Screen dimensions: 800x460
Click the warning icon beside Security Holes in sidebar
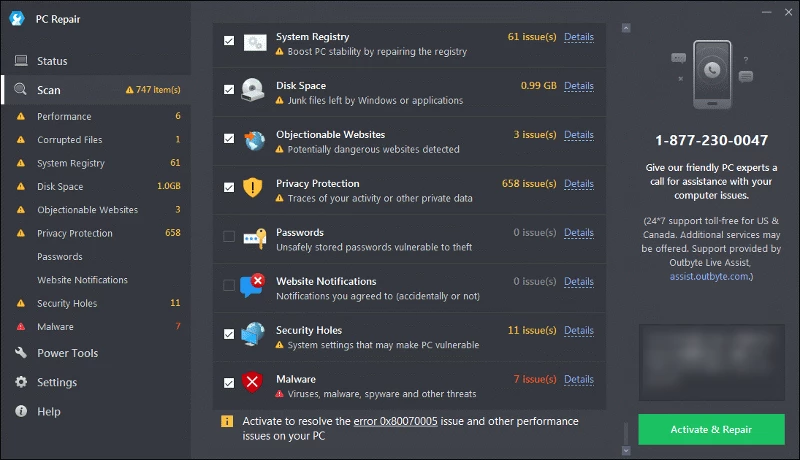coord(21,303)
